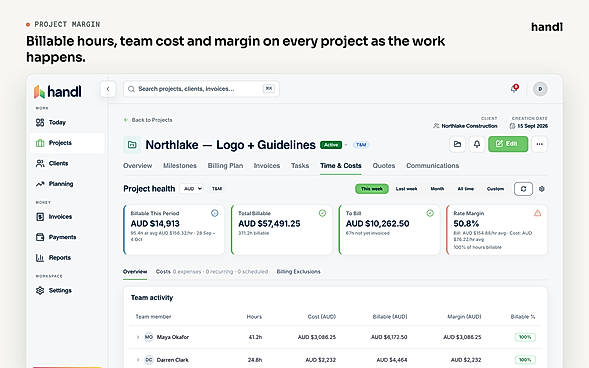Open Projects in the sidebar
Viewport: 589px width, 368px height.
coord(67,143)
